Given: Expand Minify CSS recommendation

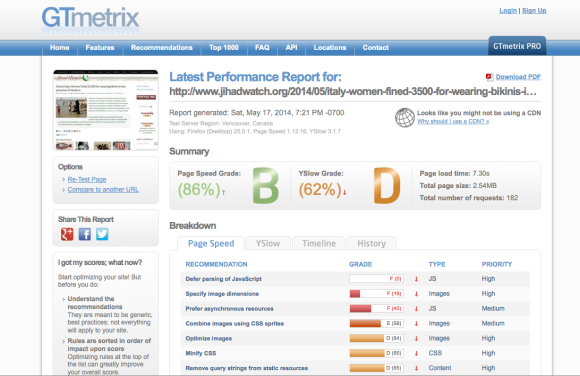Looking at the screenshot, I should [x=200, y=353].
